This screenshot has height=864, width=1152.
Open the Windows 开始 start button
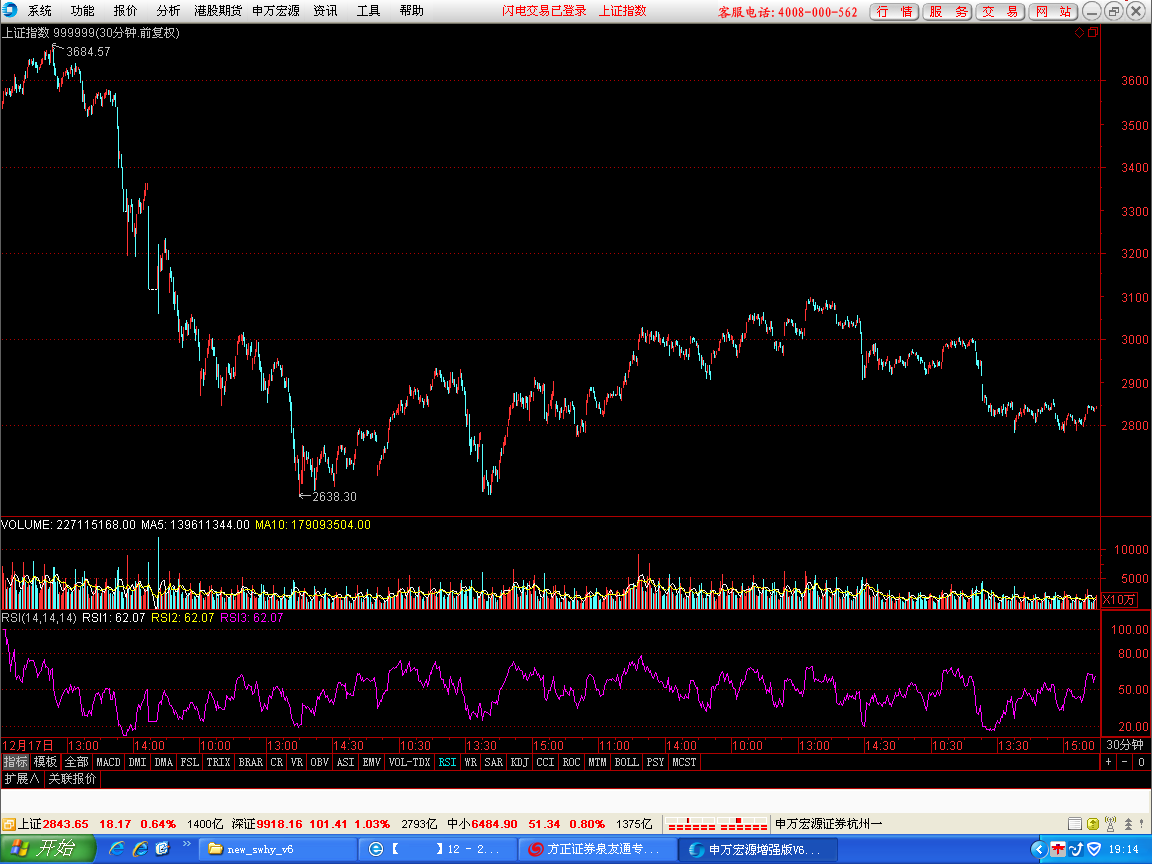pyautogui.click(x=47, y=849)
